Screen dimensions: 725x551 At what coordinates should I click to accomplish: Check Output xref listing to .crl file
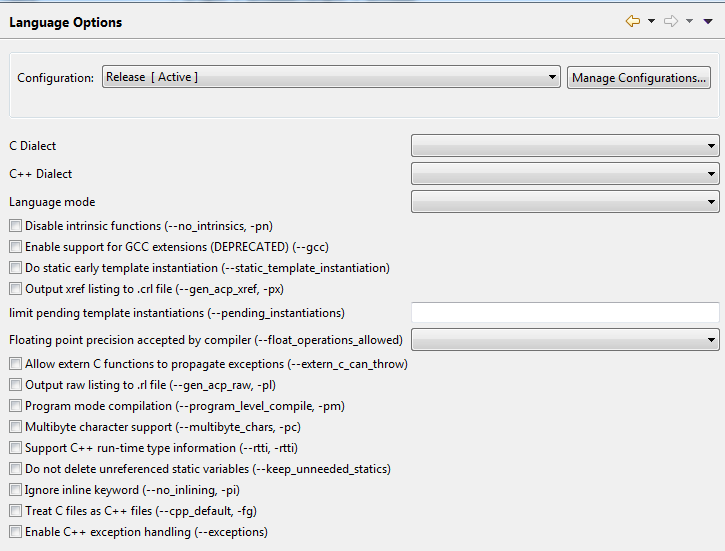pyautogui.click(x=15, y=289)
